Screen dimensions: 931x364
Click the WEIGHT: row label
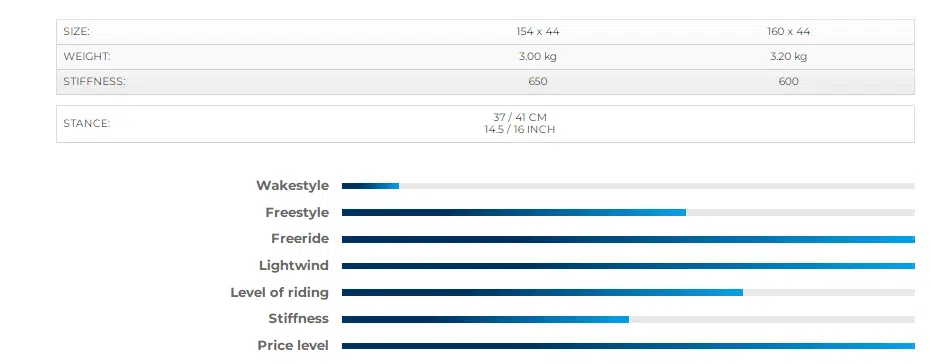pyautogui.click(x=87, y=57)
